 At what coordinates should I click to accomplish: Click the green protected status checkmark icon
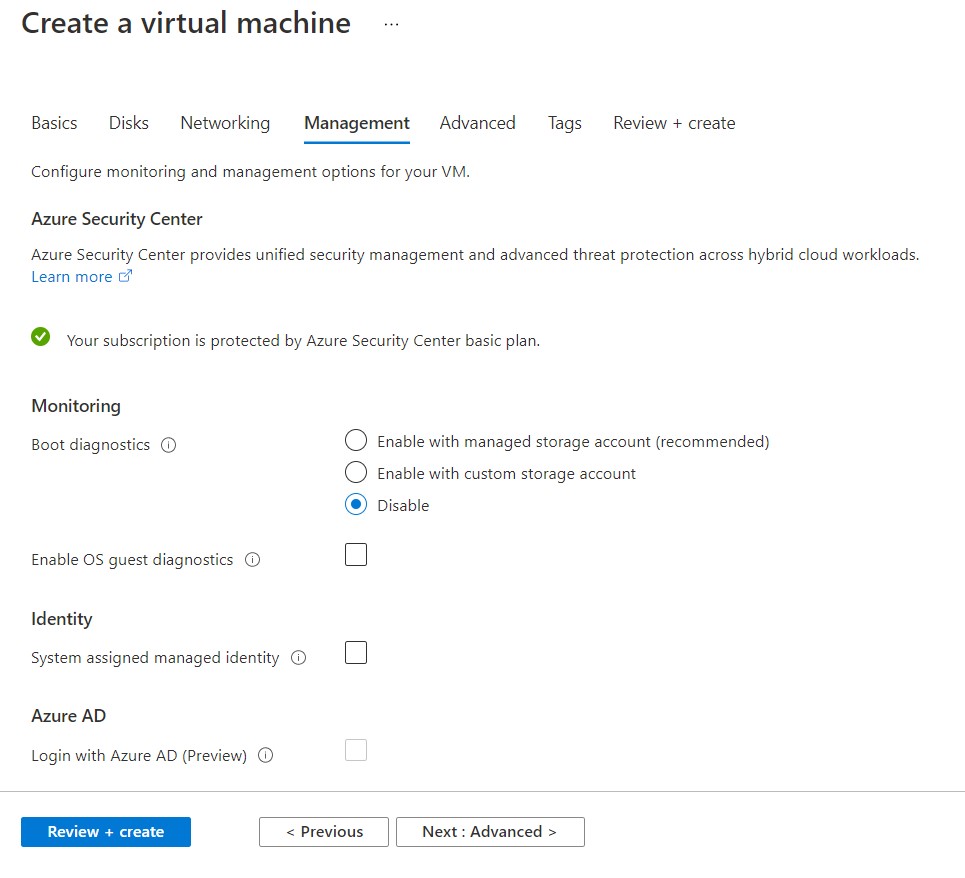coord(41,338)
